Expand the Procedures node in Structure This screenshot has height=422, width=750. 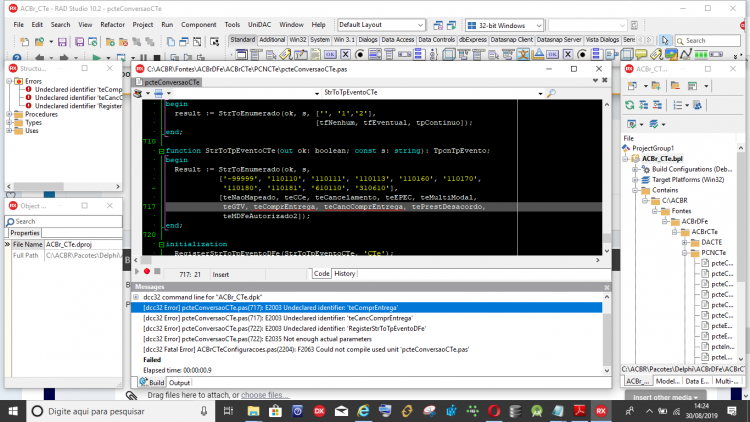9,114
